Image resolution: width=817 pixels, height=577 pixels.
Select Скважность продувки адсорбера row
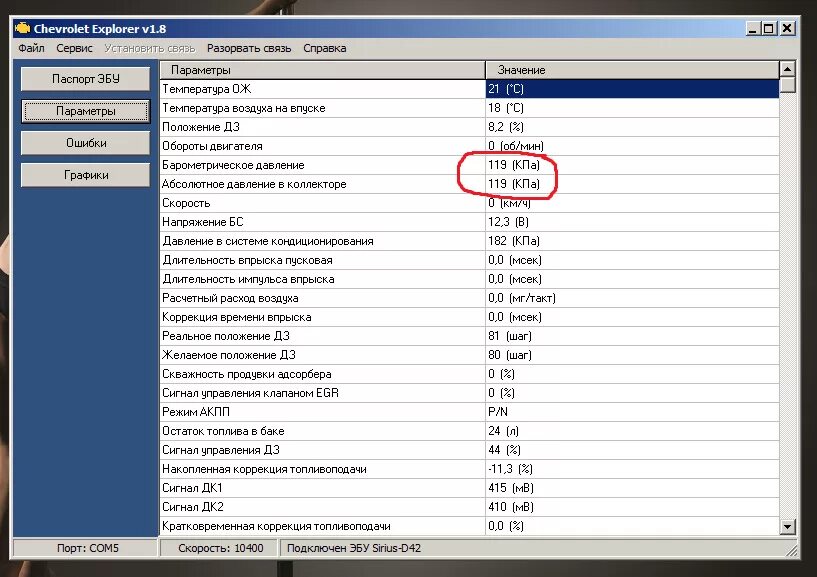coord(469,374)
